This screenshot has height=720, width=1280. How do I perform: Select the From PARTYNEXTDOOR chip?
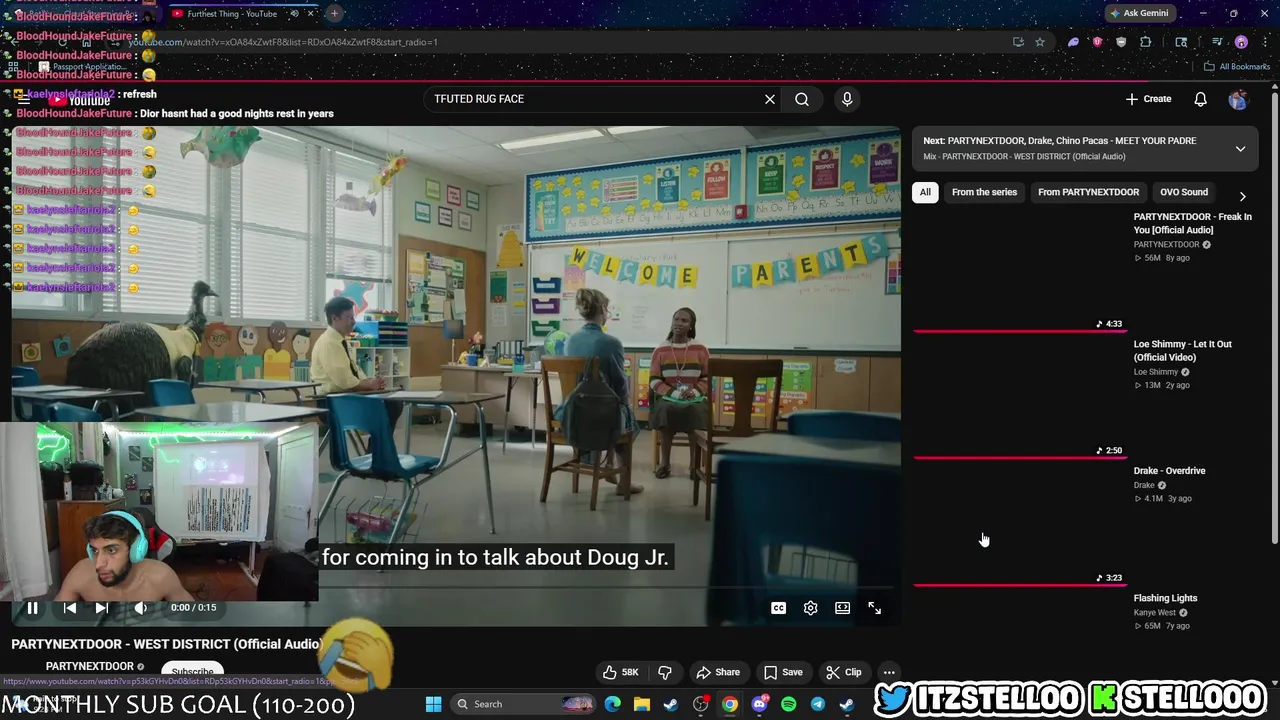click(x=1088, y=192)
